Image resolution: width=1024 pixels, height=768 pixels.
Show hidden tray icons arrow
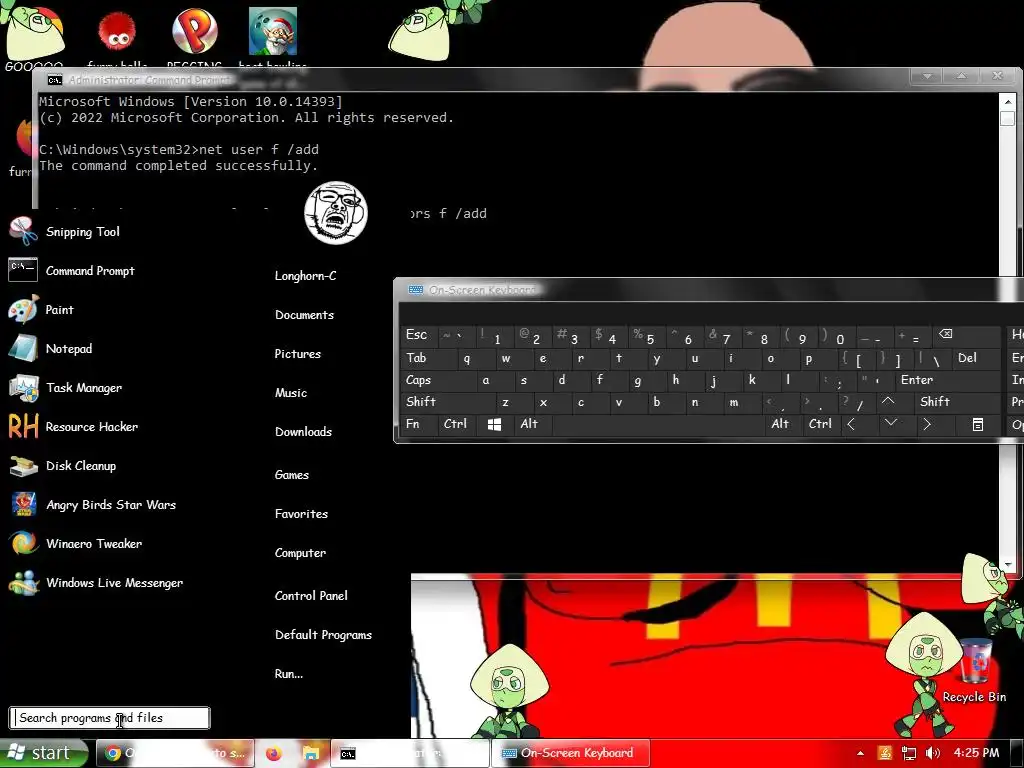860,753
